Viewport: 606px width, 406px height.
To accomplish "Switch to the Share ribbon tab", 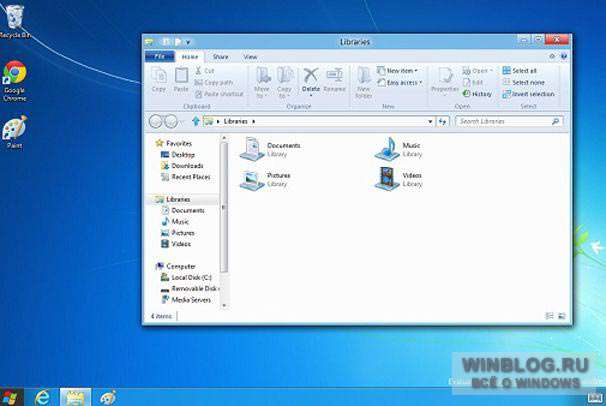I will click(x=221, y=57).
